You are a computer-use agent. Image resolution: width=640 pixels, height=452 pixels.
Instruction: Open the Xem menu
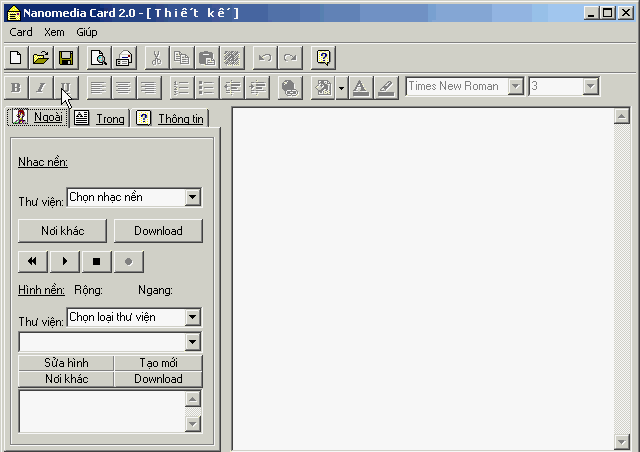click(54, 32)
